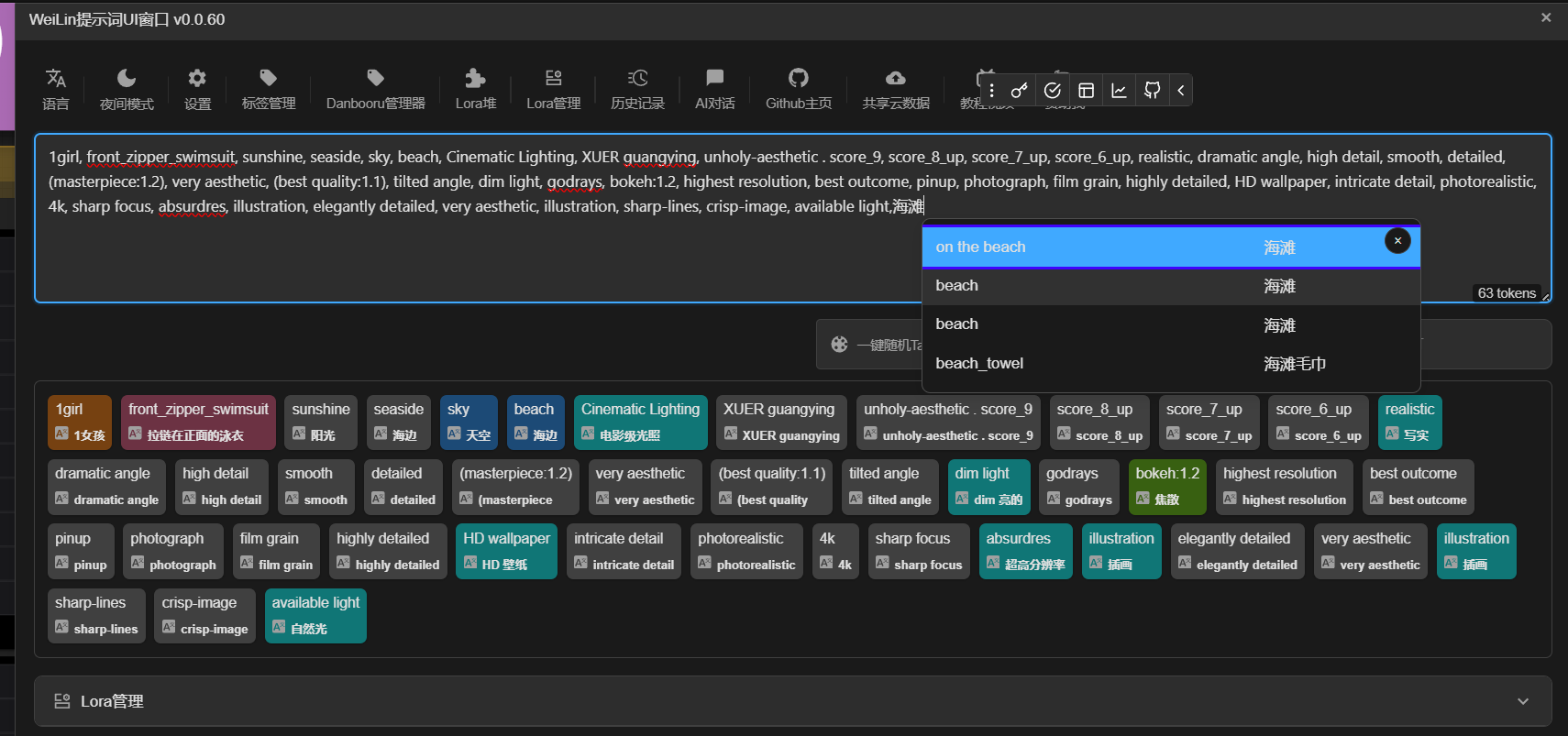
Task: Click the GitHub cat icon on floating toolbar
Action: [1153, 90]
